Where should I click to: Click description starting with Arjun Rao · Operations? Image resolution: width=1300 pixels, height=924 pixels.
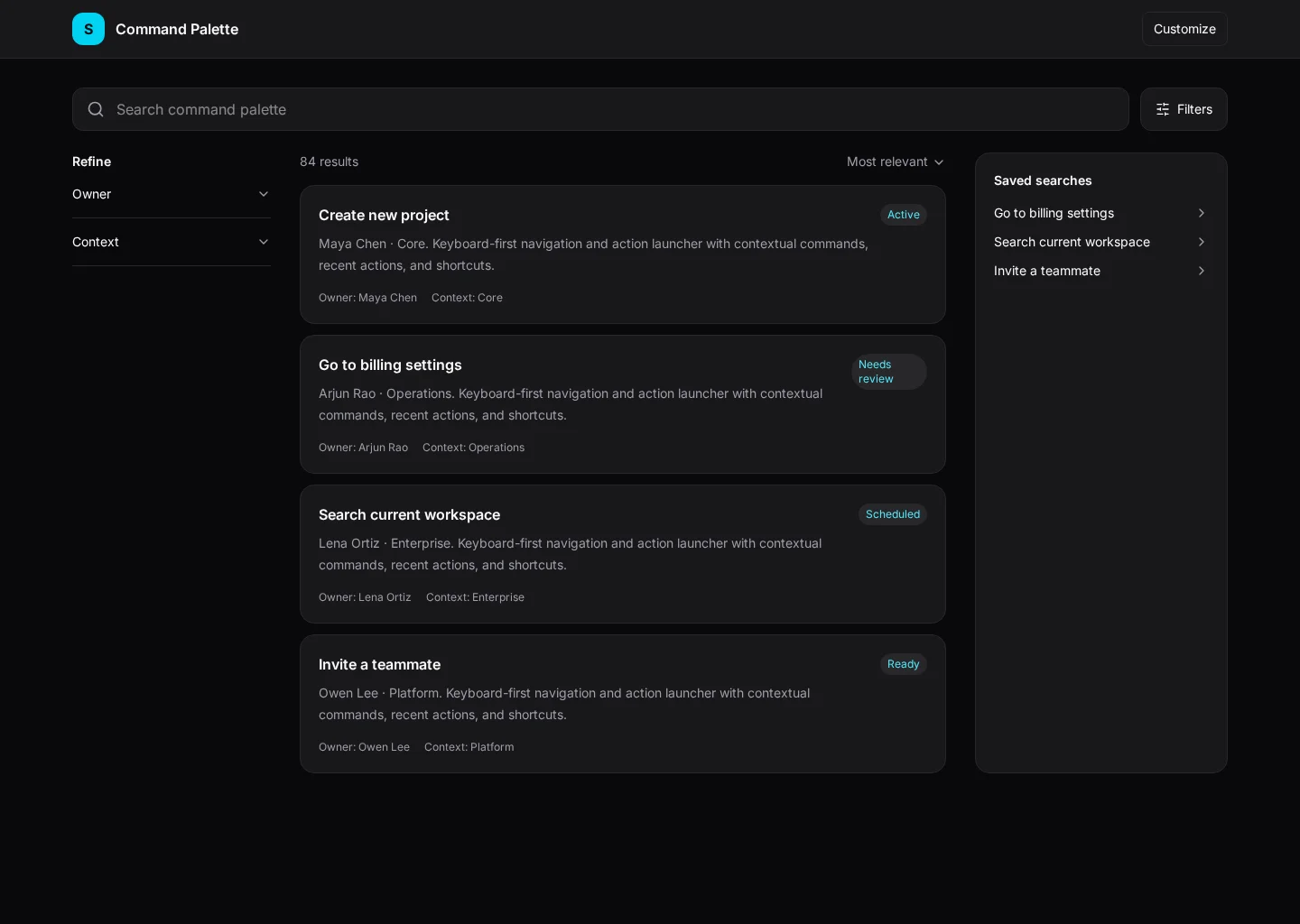(571, 404)
